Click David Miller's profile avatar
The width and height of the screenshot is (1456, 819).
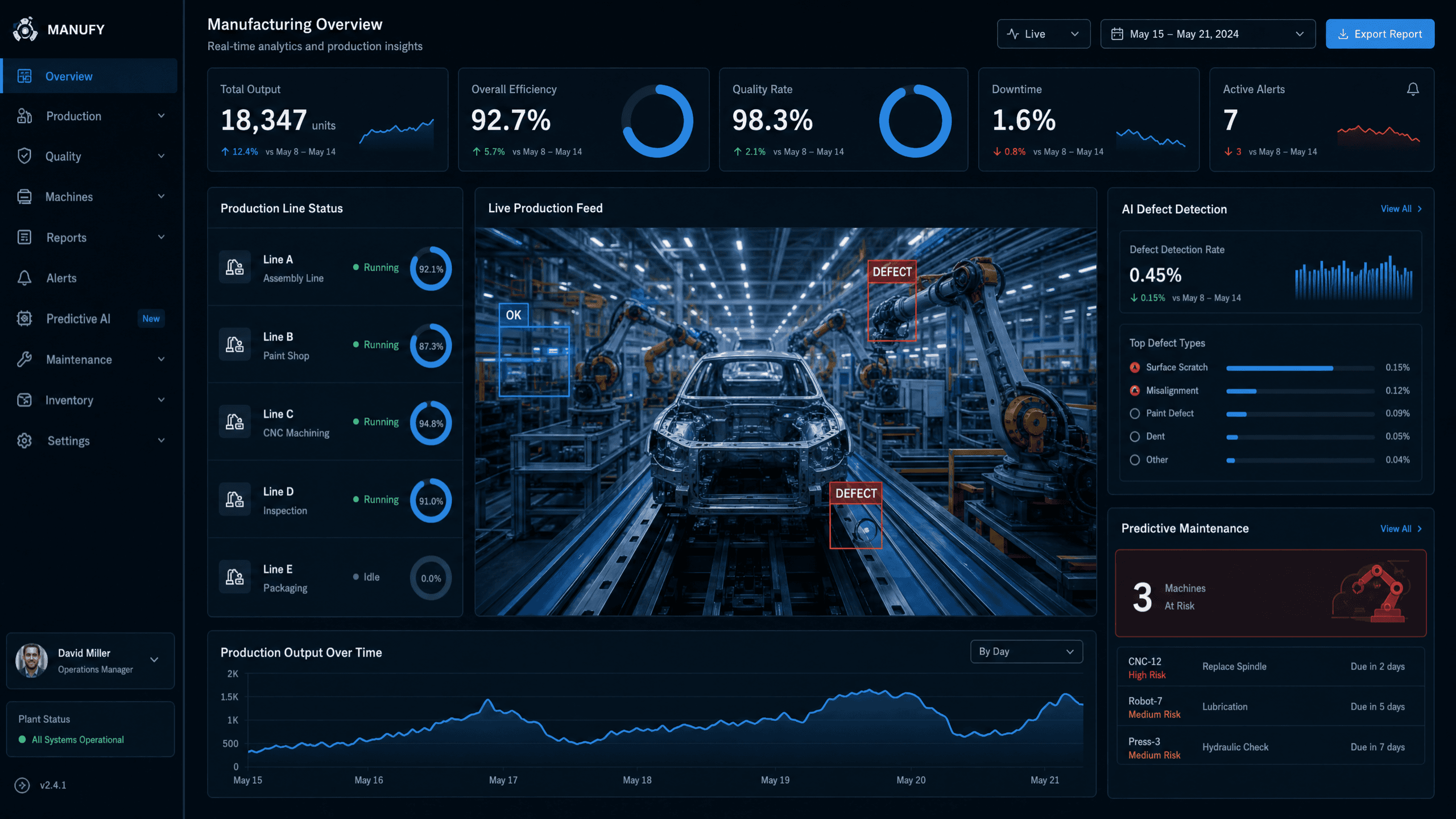[x=31, y=660]
